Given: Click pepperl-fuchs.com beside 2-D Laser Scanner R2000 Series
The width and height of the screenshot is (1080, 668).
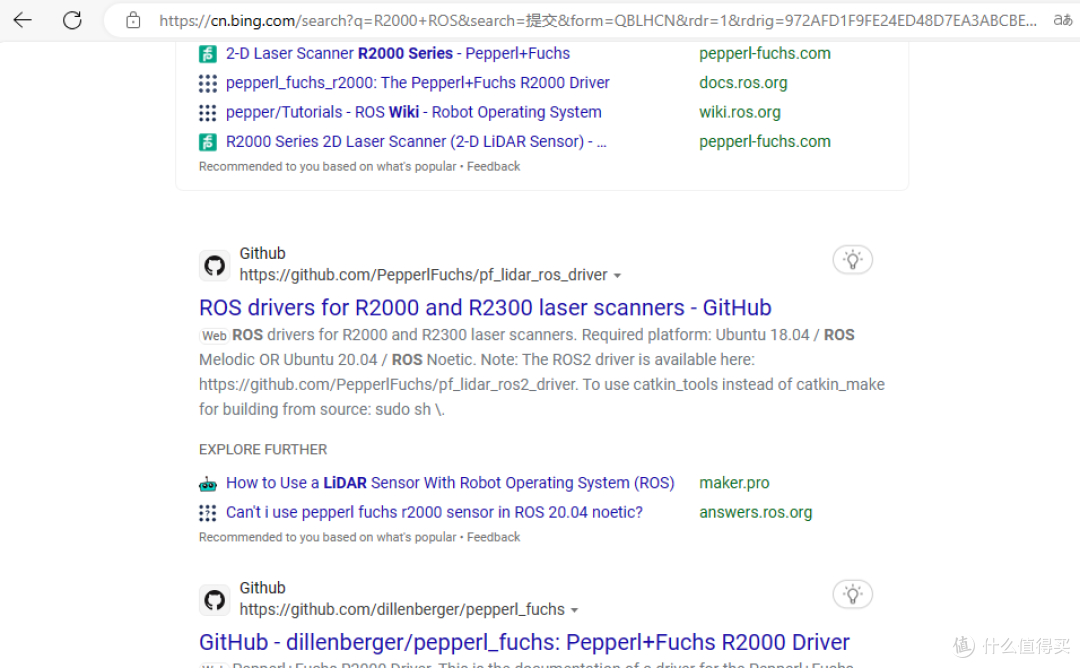Looking at the screenshot, I should (765, 54).
